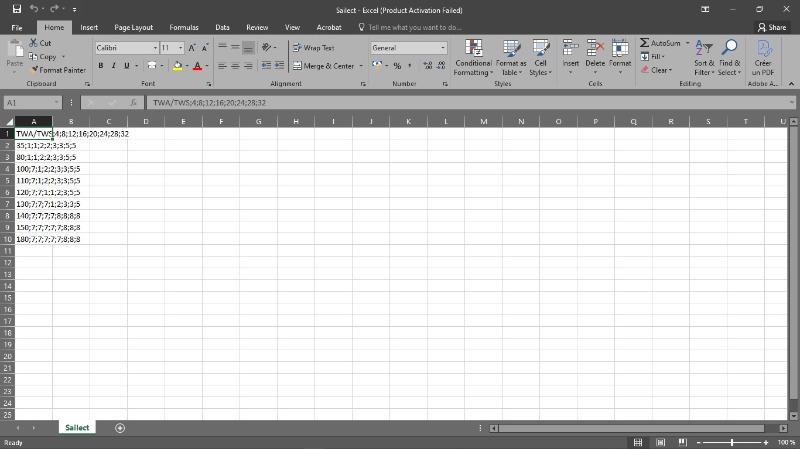The image size is (800, 449).
Task: Apply the red font color
Action: click(x=197, y=66)
